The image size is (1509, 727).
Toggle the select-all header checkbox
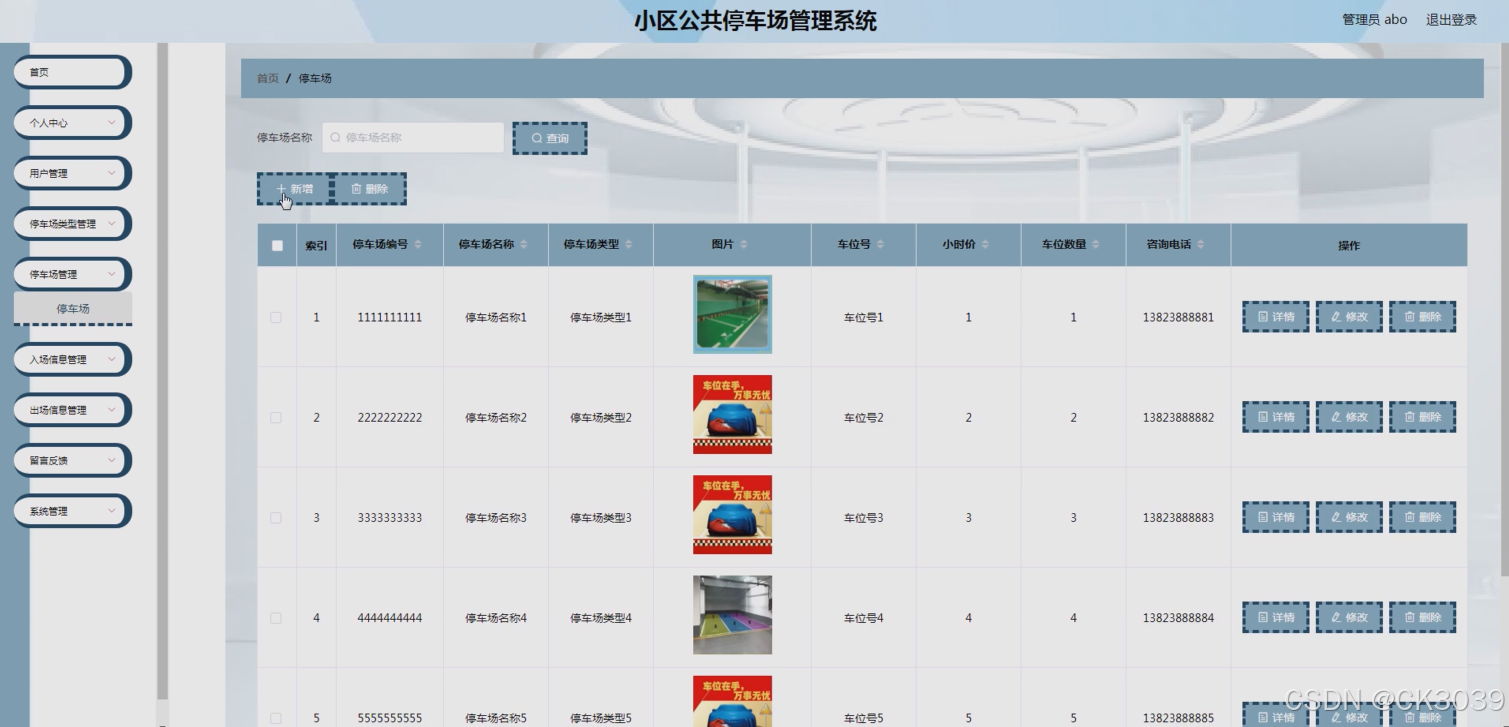pyautogui.click(x=277, y=245)
